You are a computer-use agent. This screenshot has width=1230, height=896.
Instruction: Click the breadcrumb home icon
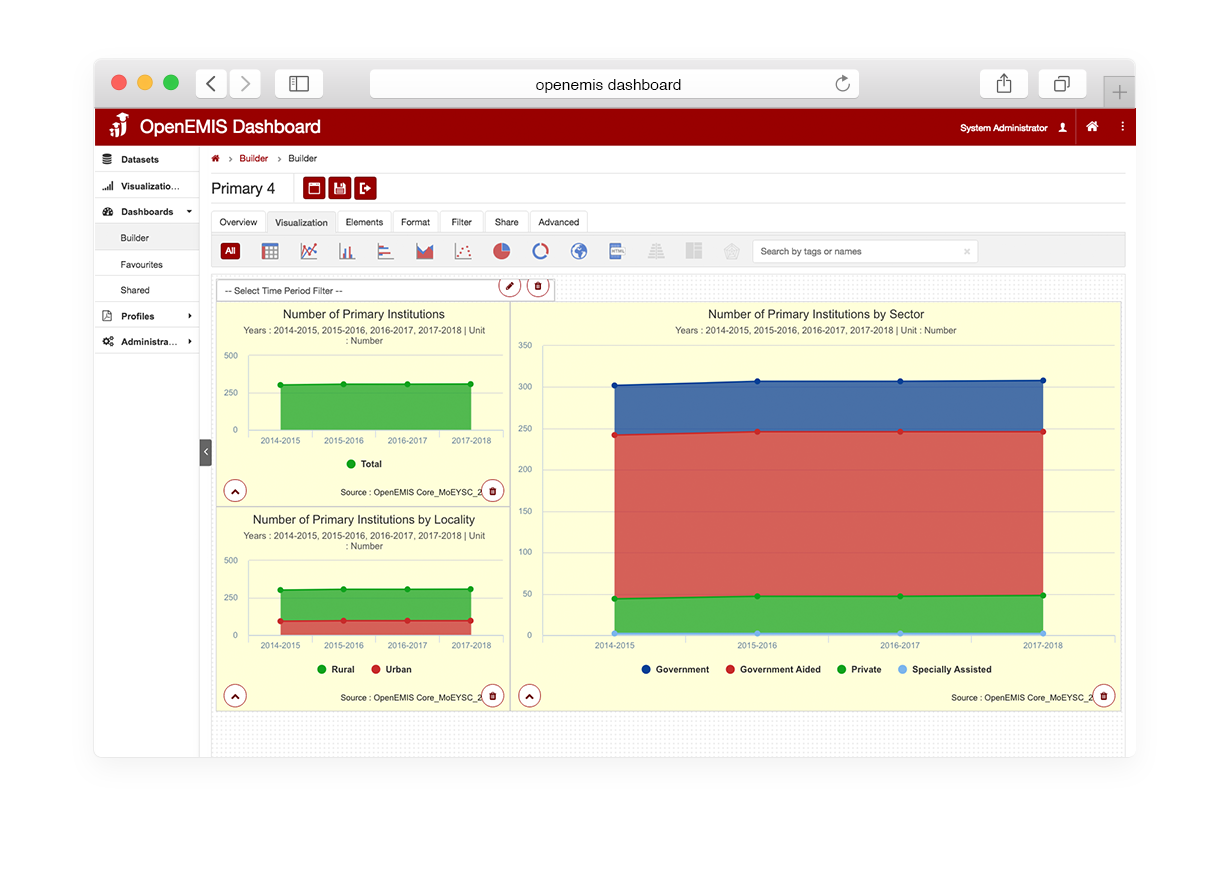(215, 158)
